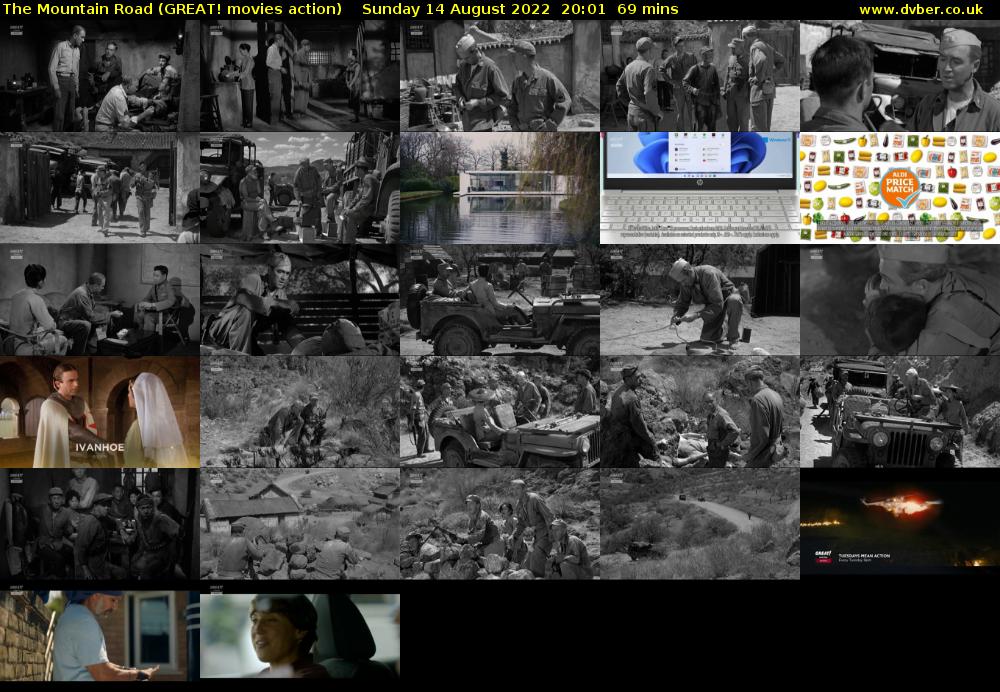Open the thumbnail of soldiers crouched on a brushy hillside
This screenshot has width=1000, height=692.
pyautogui.click(x=300, y=412)
